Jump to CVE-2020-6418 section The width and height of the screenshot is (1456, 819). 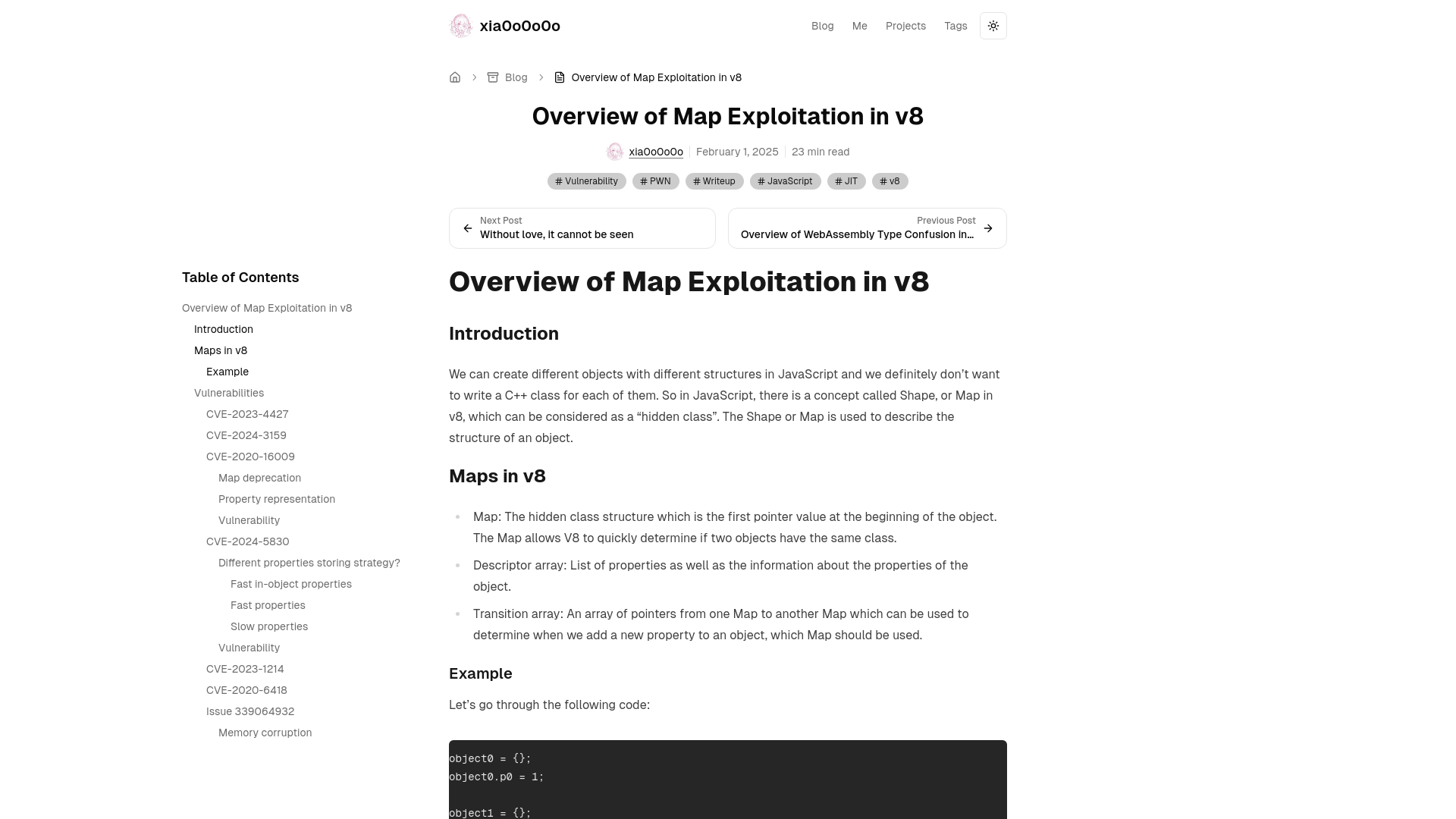click(246, 690)
